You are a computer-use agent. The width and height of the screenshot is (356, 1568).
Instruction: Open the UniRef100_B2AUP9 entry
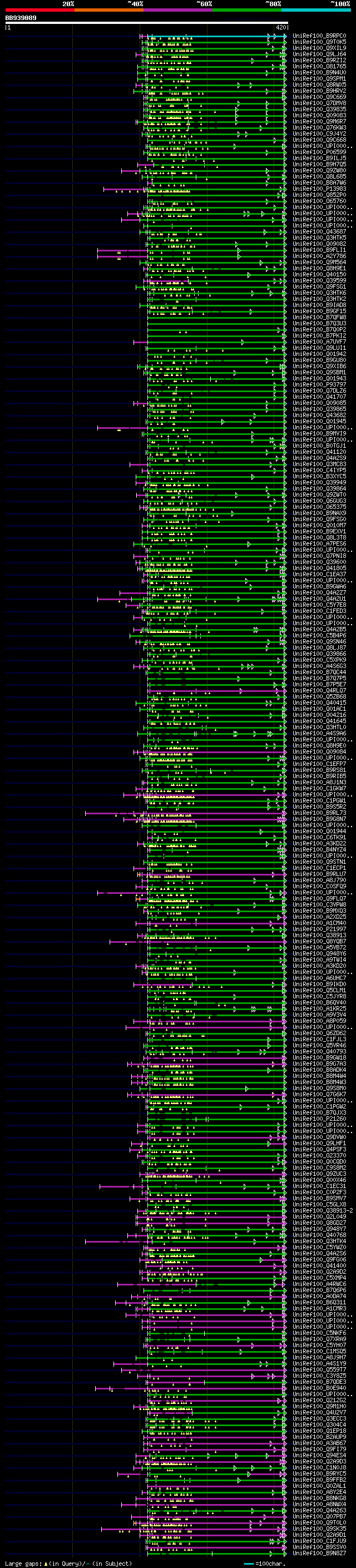pyautogui.click(x=319, y=1437)
